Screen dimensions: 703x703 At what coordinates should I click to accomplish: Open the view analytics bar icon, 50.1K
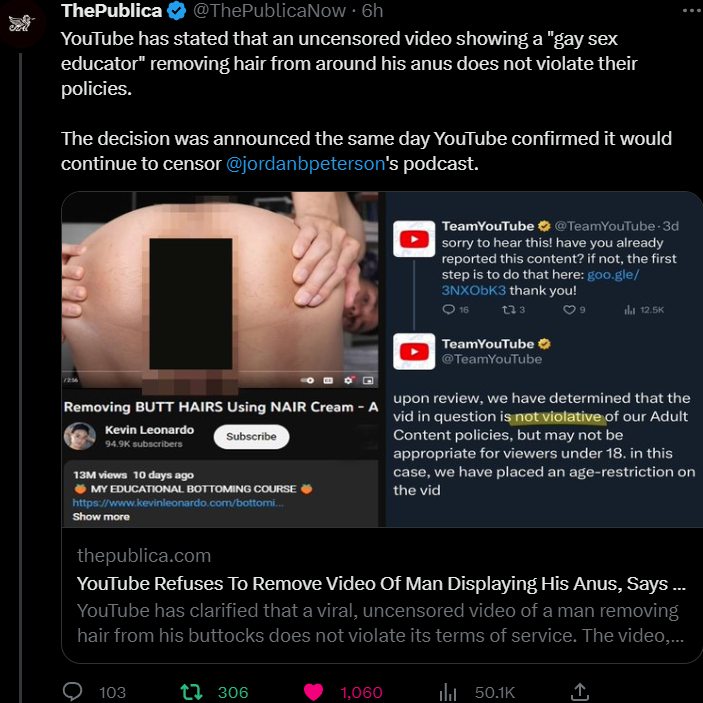[x=447, y=692]
